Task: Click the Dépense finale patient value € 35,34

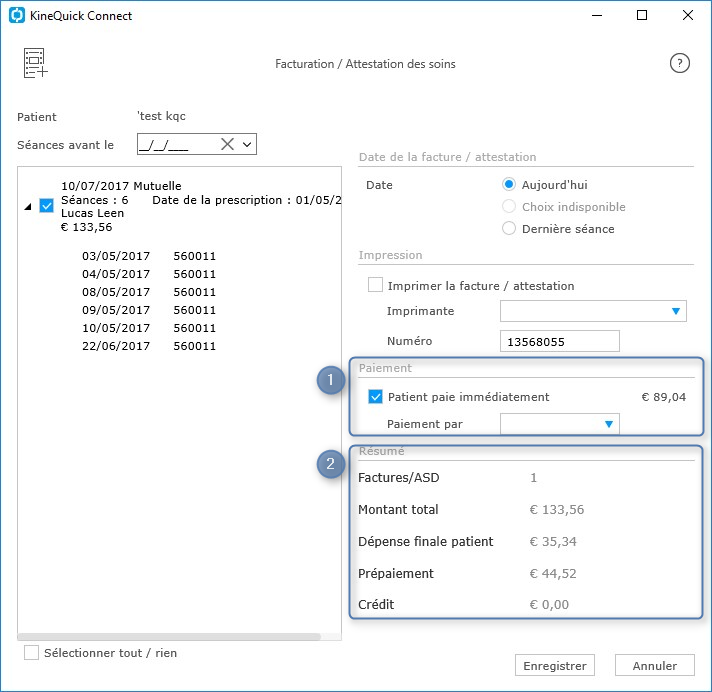Action: pos(553,541)
